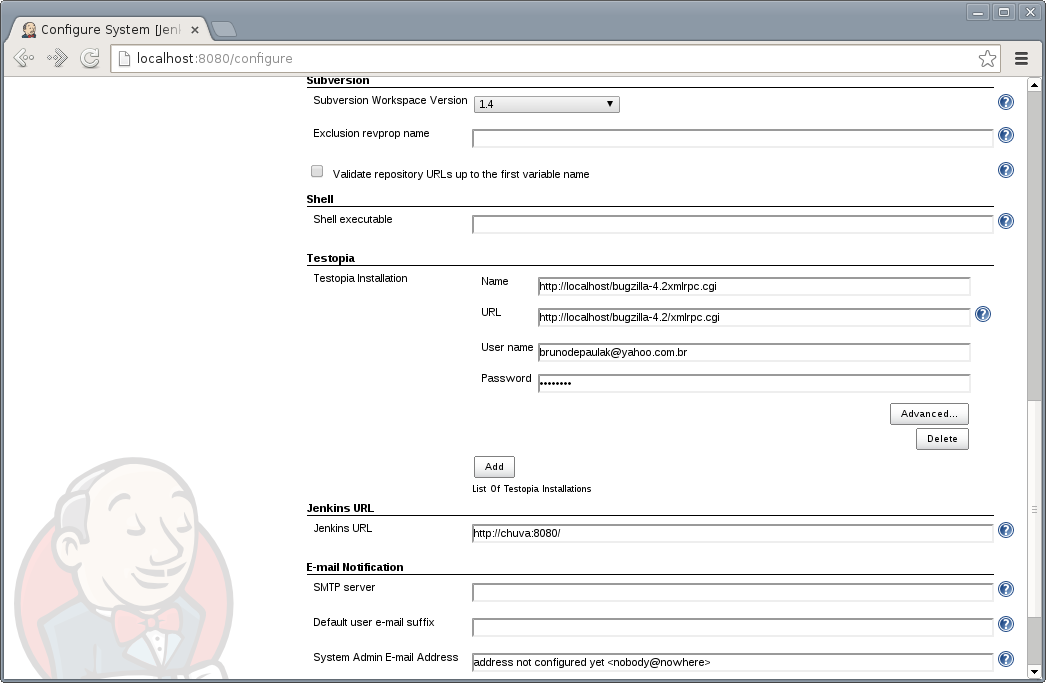
Task: Edit the Testopia User name field
Action: tap(754, 352)
